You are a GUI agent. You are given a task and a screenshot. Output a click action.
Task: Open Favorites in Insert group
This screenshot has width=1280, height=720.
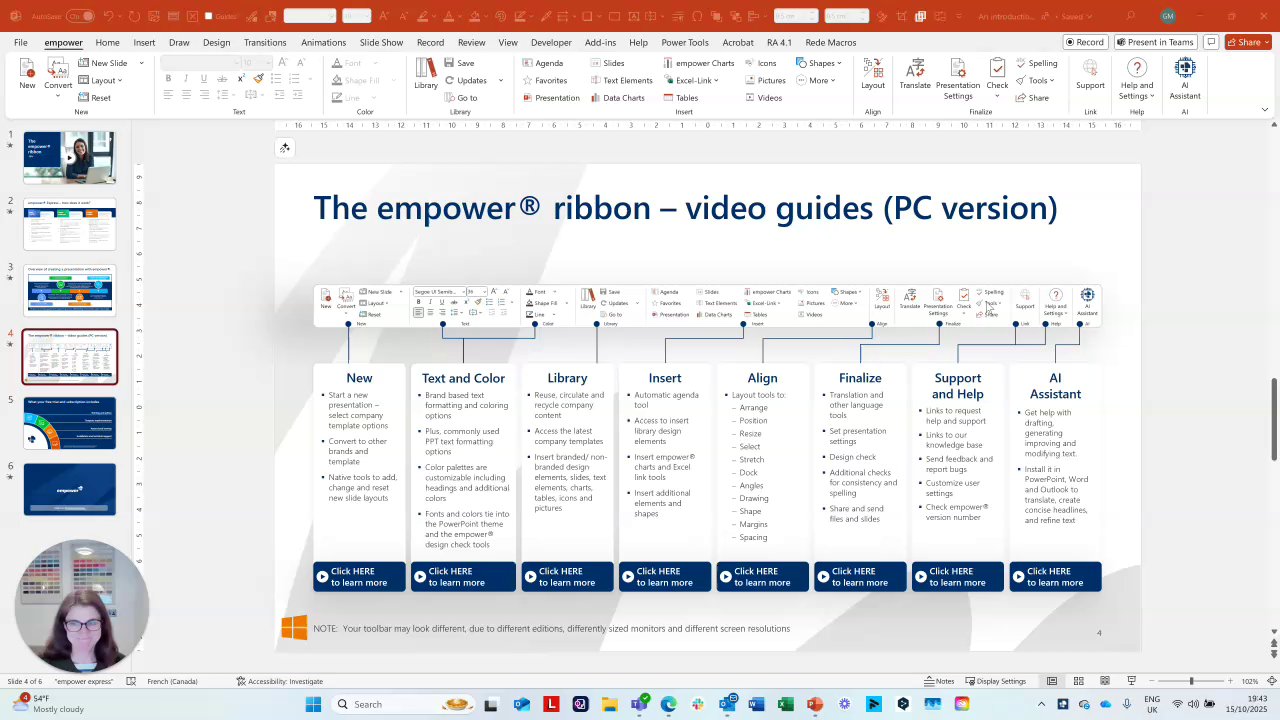pos(544,80)
